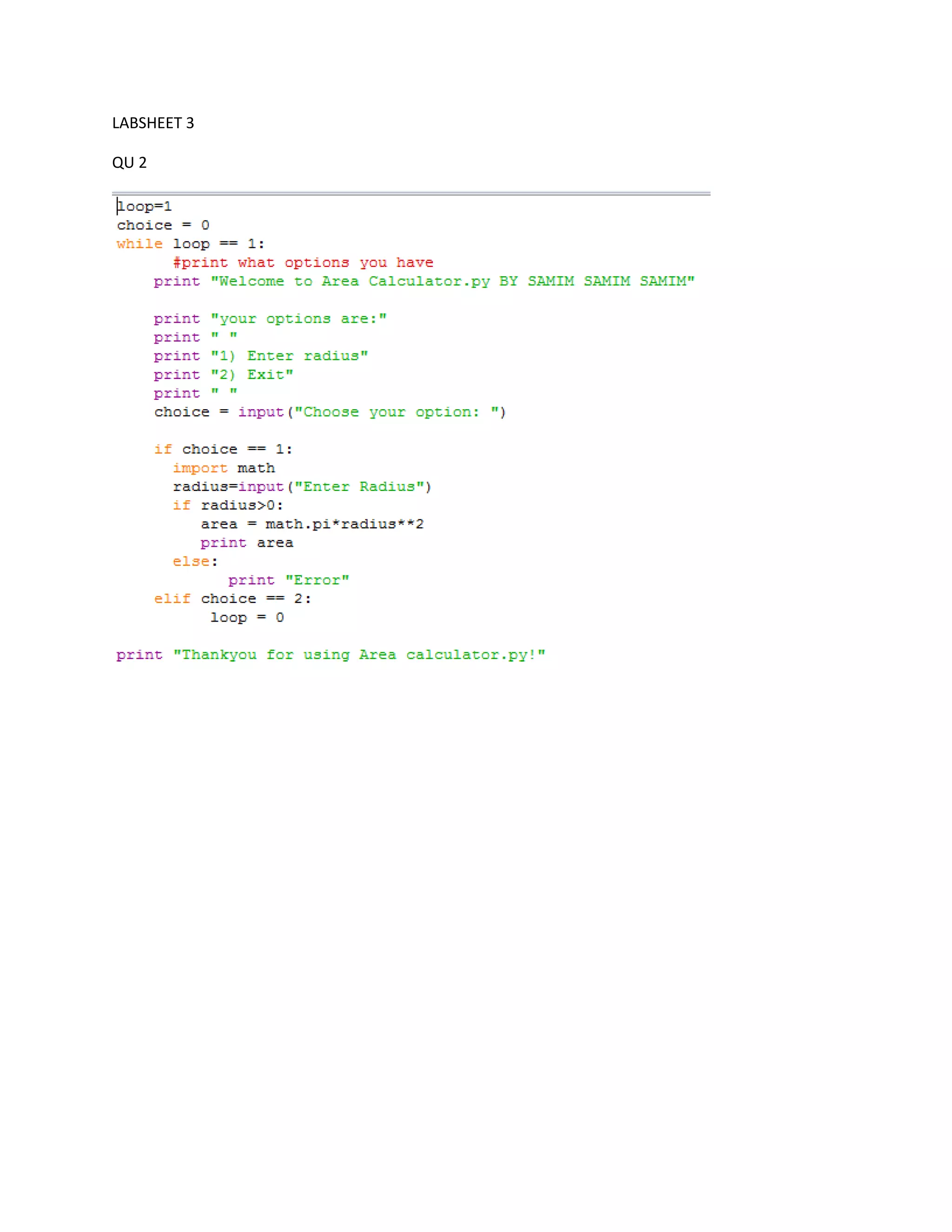Click the elif choice == 2 line
Image resolution: width=952 pixels, height=1232 pixels.
(x=232, y=598)
